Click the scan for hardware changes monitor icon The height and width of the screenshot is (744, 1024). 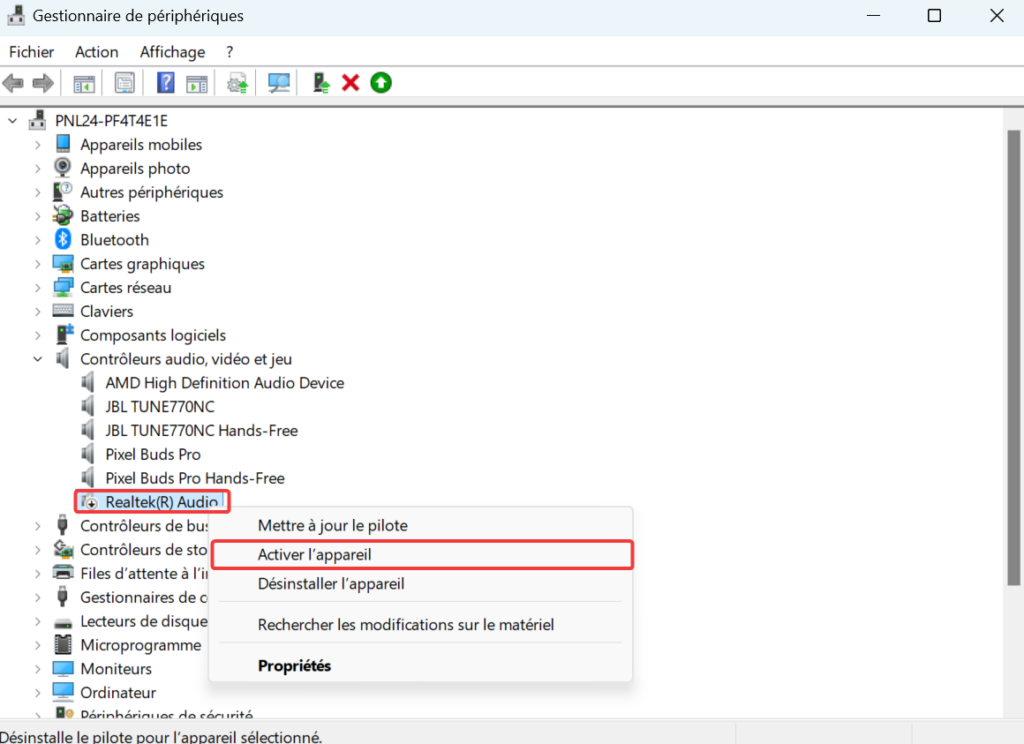[x=279, y=83]
